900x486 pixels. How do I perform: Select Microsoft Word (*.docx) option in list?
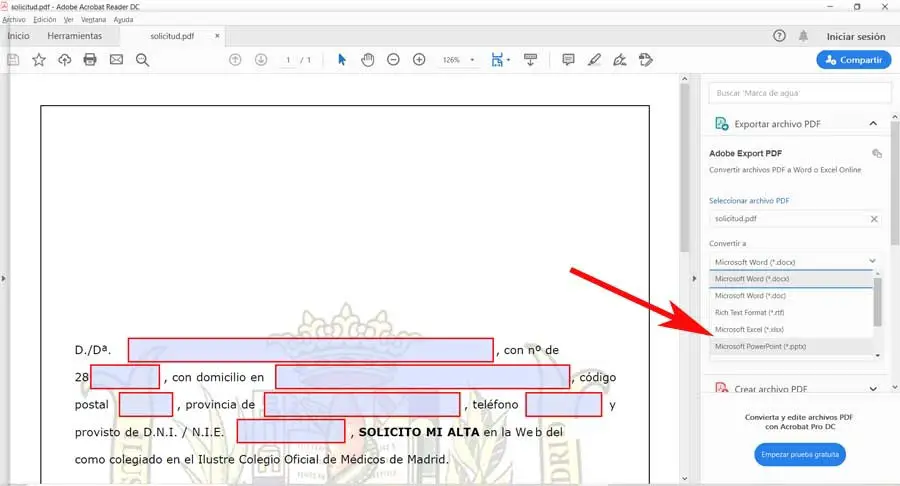tap(792, 279)
